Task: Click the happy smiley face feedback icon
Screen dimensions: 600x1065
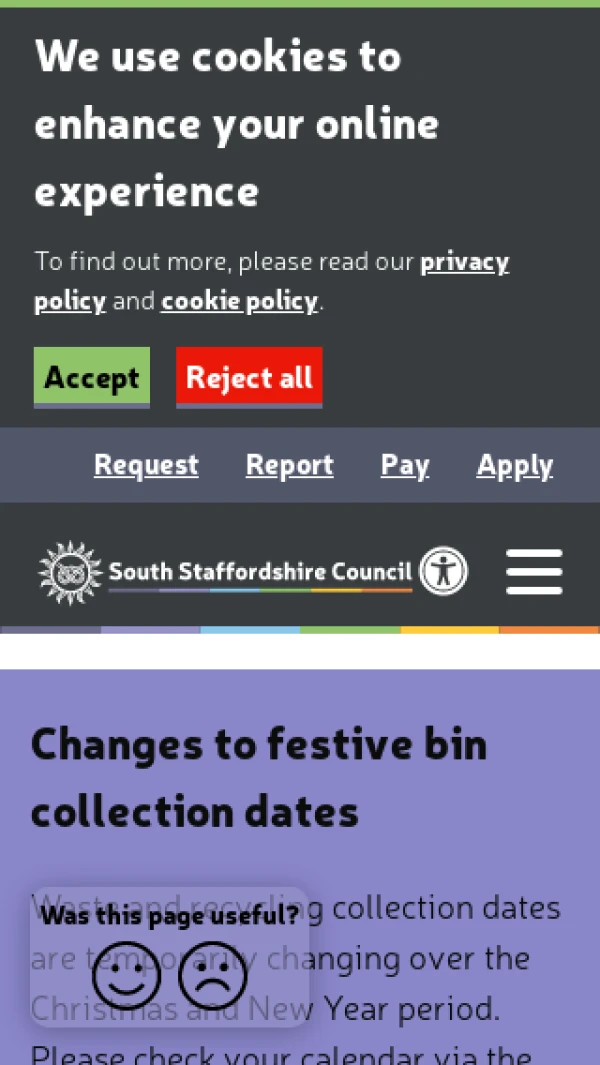Action: (x=127, y=976)
